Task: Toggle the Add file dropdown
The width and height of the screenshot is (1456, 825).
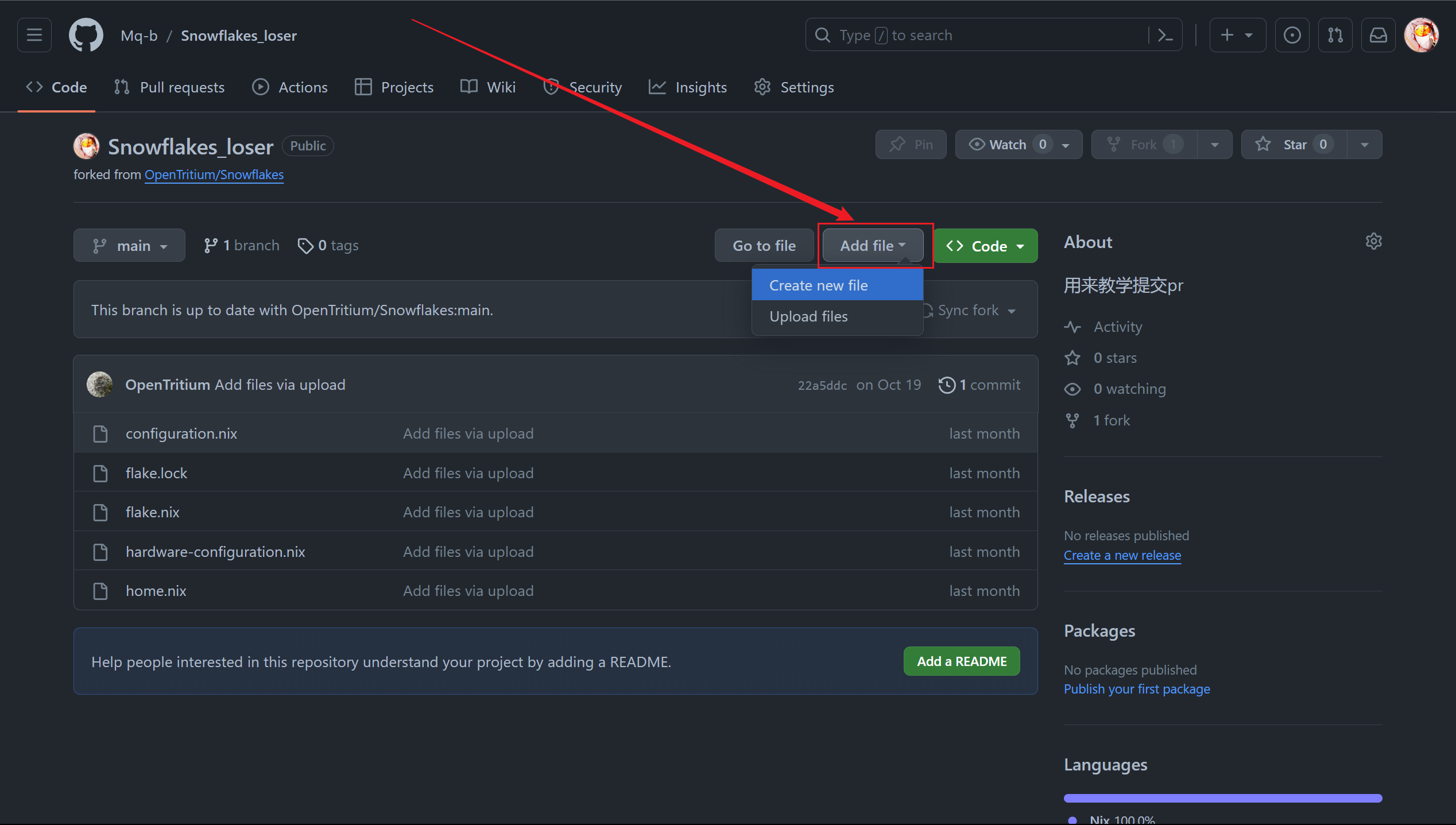Action: [x=873, y=246]
